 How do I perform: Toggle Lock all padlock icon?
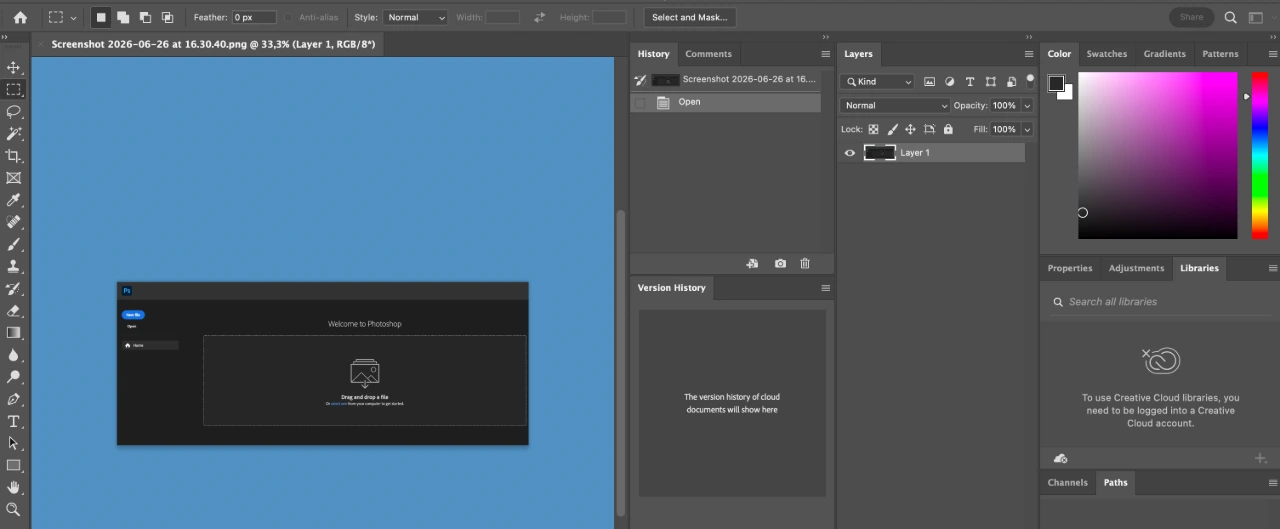948,129
